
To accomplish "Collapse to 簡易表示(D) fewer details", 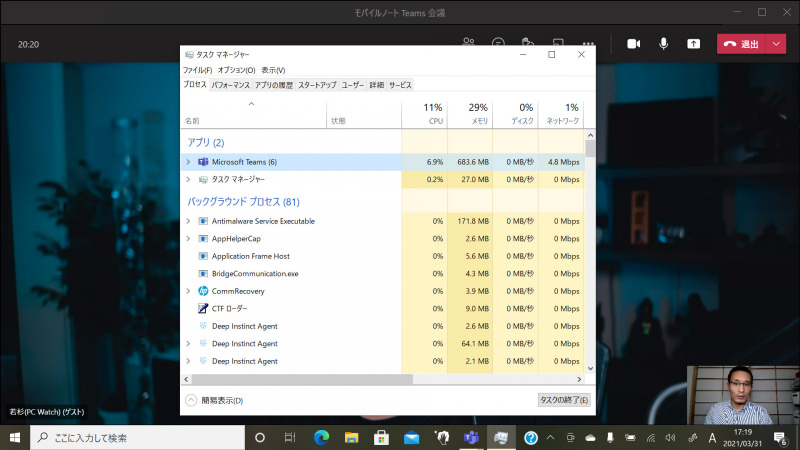I will (214, 401).
